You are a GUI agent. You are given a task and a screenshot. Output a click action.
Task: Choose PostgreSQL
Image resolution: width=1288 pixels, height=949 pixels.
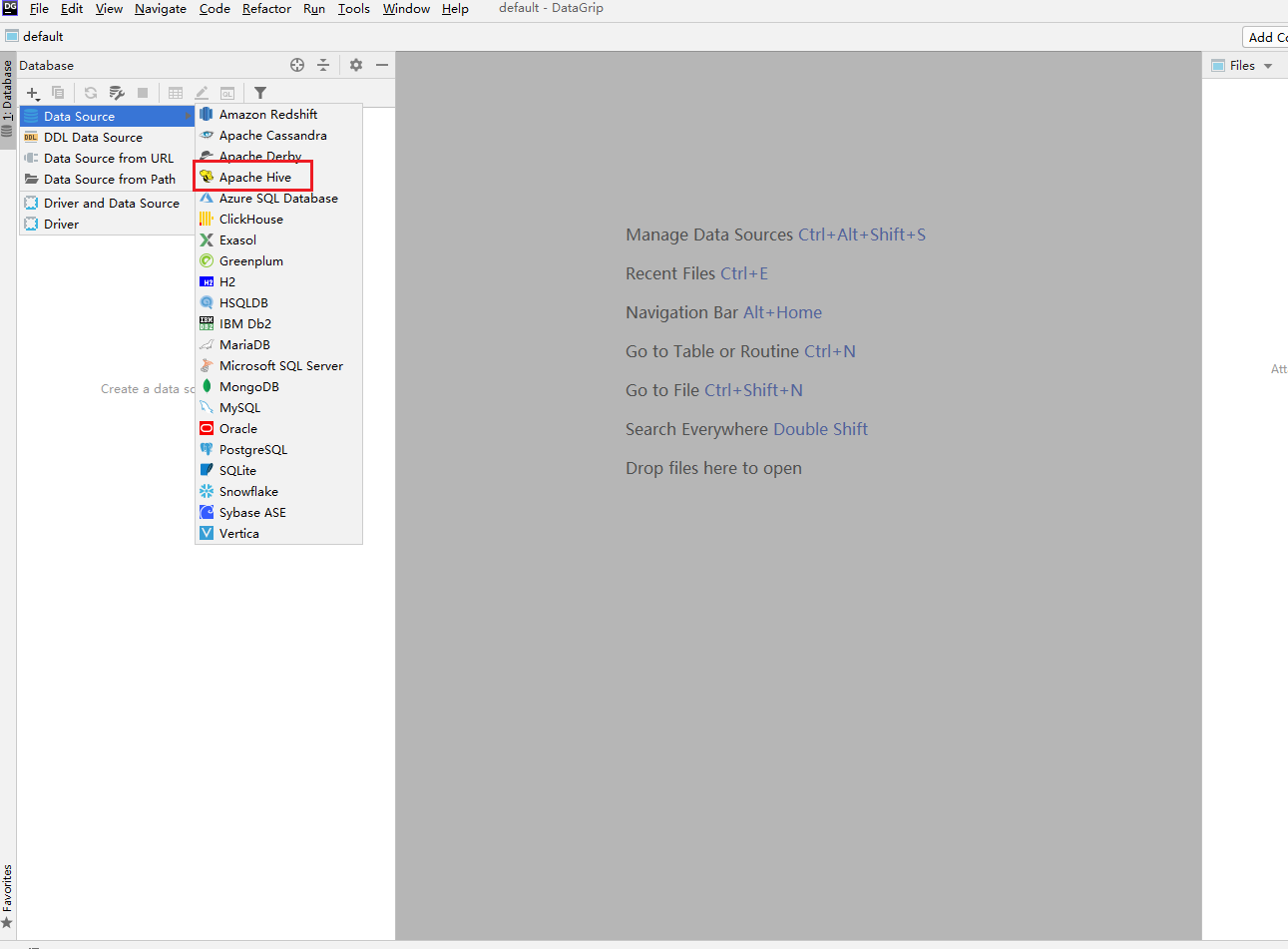(278, 449)
